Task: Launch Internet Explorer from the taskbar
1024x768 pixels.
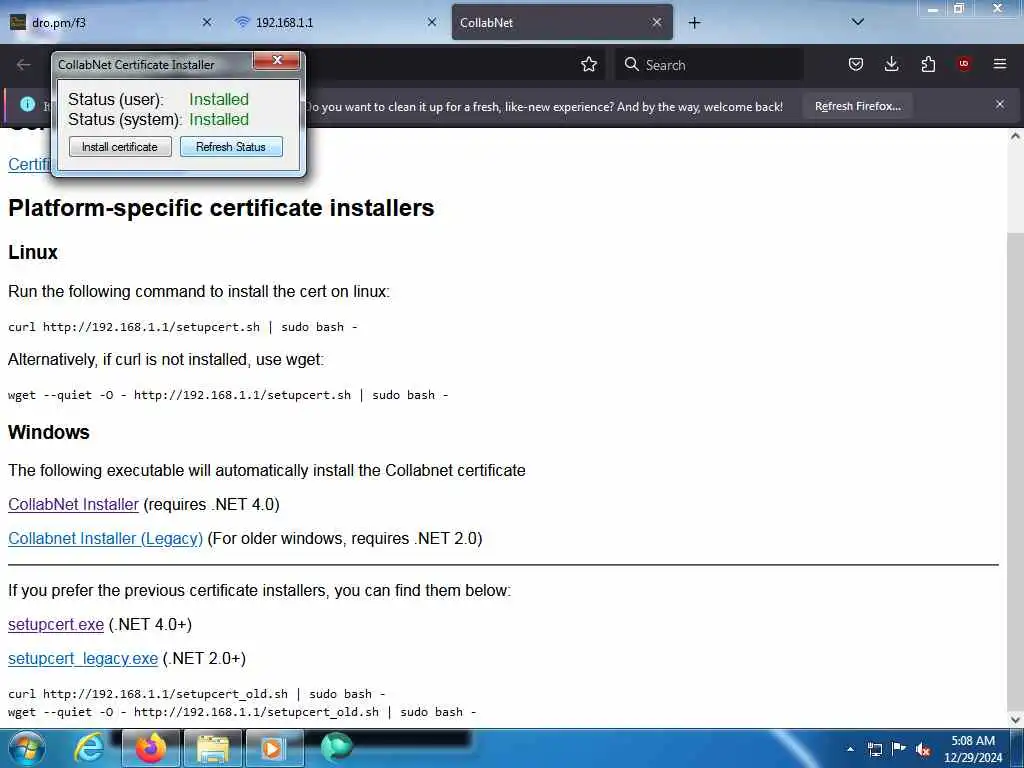Action: pyautogui.click(x=88, y=748)
